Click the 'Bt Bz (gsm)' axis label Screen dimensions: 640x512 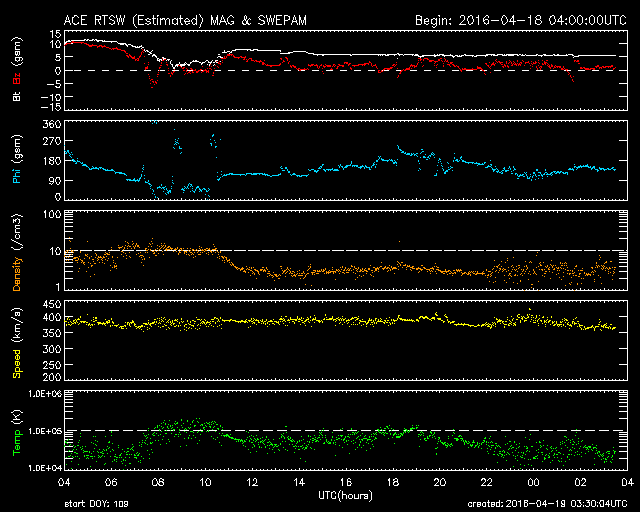click(x=17, y=69)
